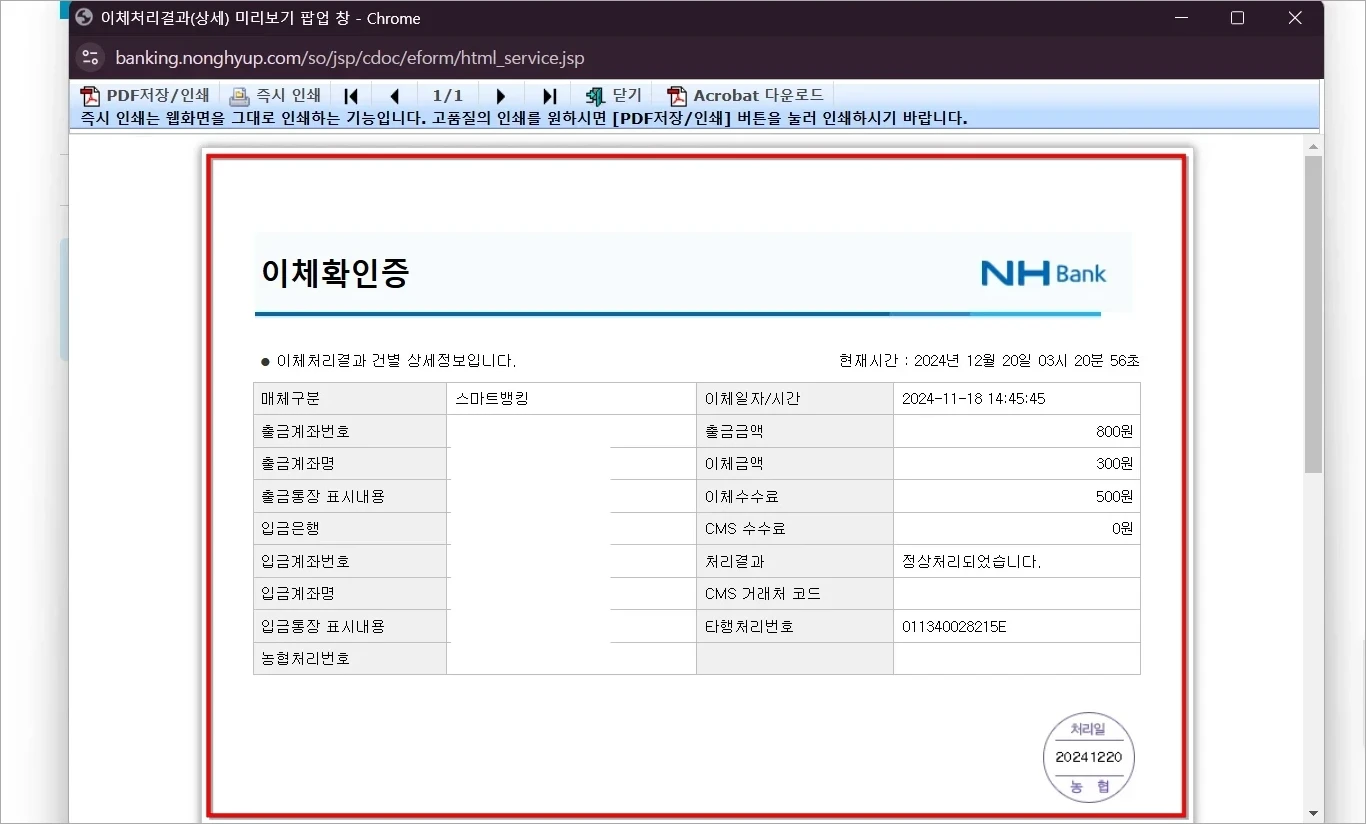Open the site settings icon in address bar
Screen dimensions: 1366x824
[90, 57]
